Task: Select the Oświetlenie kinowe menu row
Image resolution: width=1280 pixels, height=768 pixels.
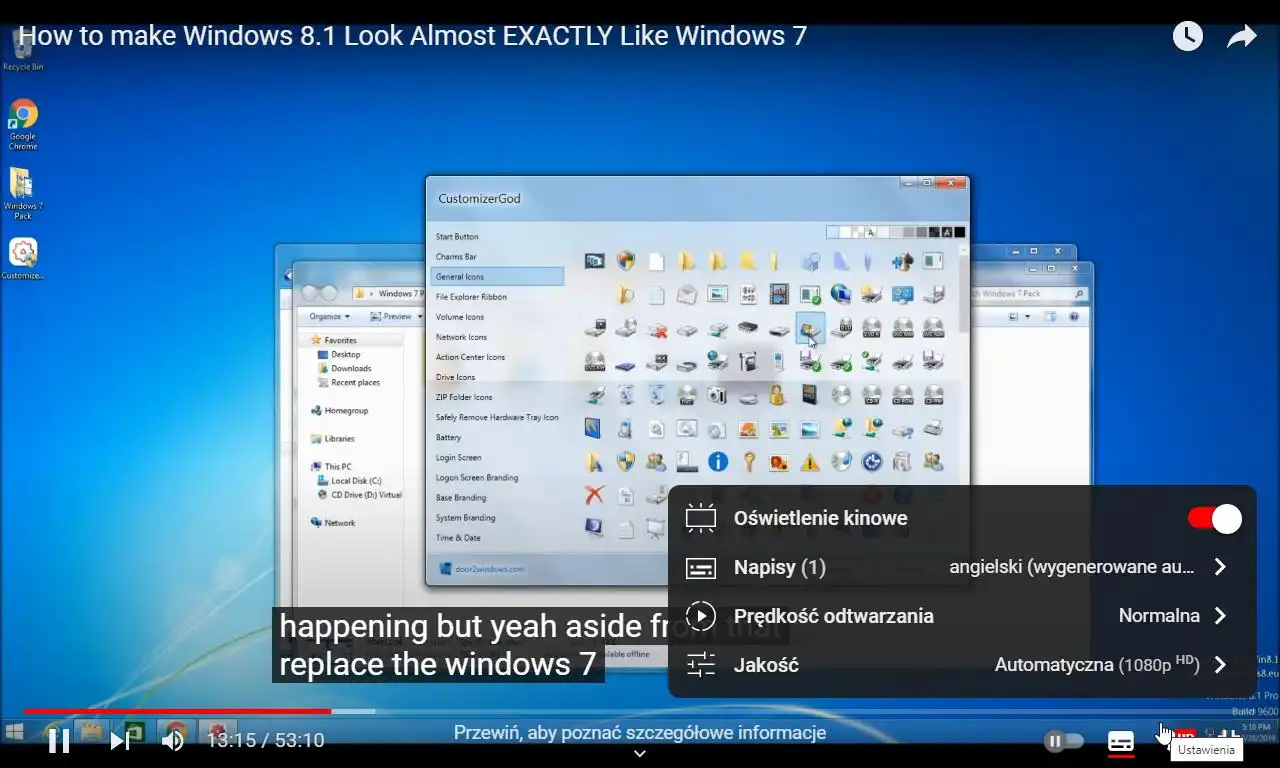Action: point(961,518)
